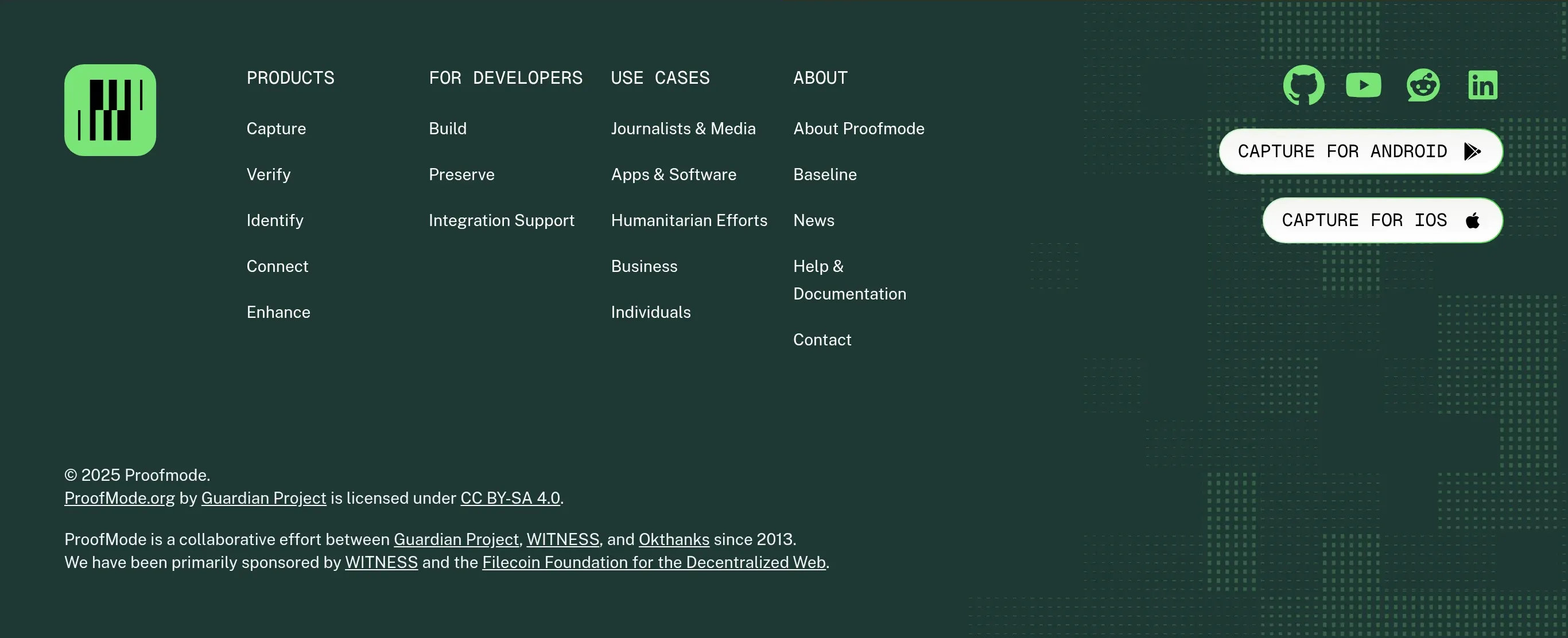Open the Verify product link
The height and width of the screenshot is (638, 1568).
(269, 174)
